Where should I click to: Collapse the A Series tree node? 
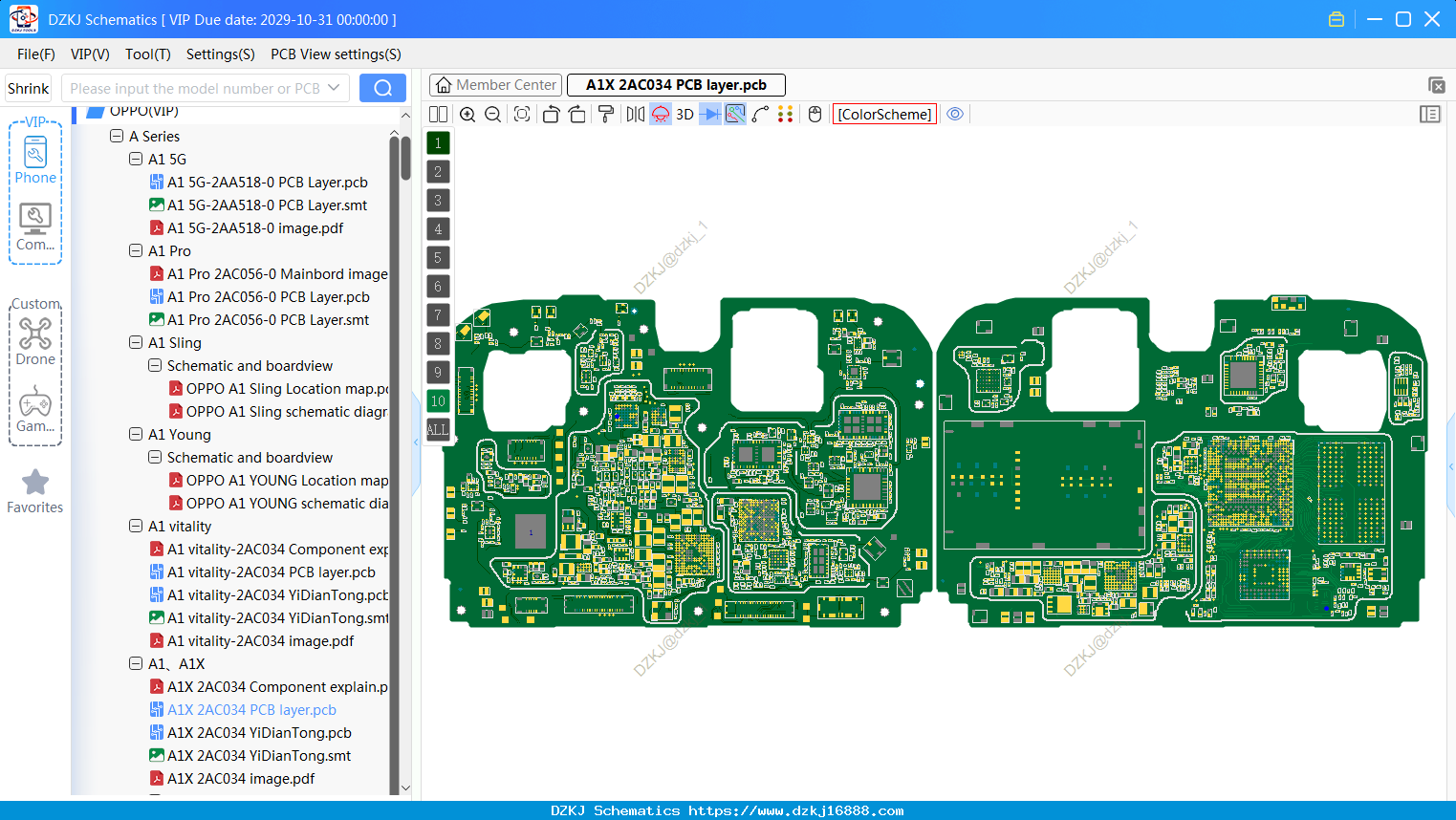tap(117, 136)
